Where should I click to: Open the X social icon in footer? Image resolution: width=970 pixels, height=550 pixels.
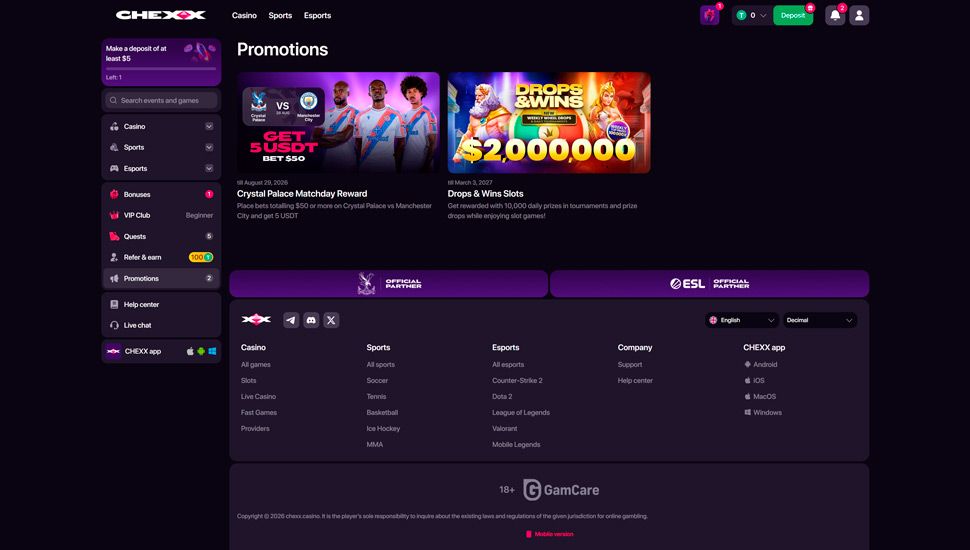click(331, 320)
